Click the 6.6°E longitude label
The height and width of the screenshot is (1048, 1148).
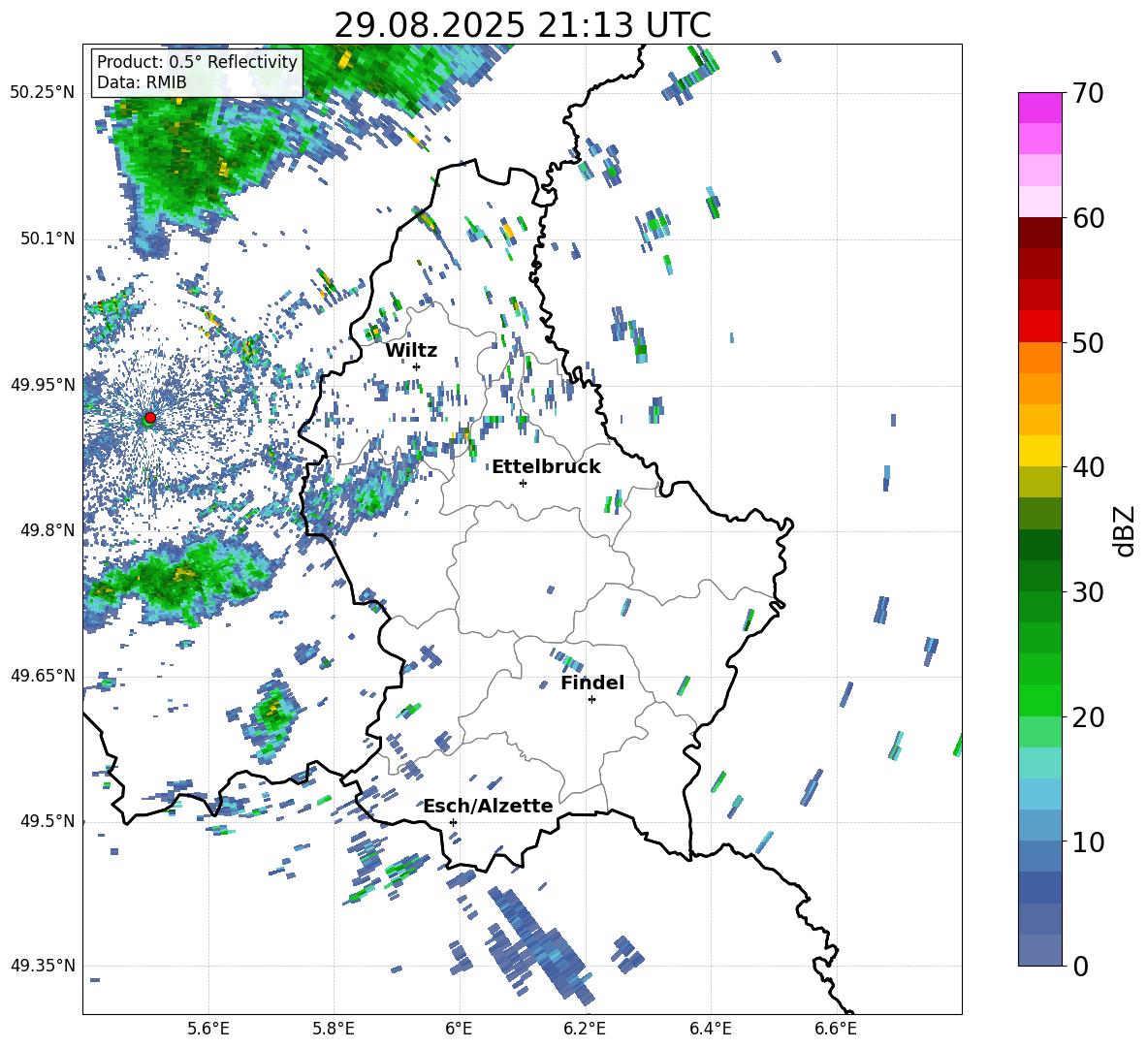836,1029
